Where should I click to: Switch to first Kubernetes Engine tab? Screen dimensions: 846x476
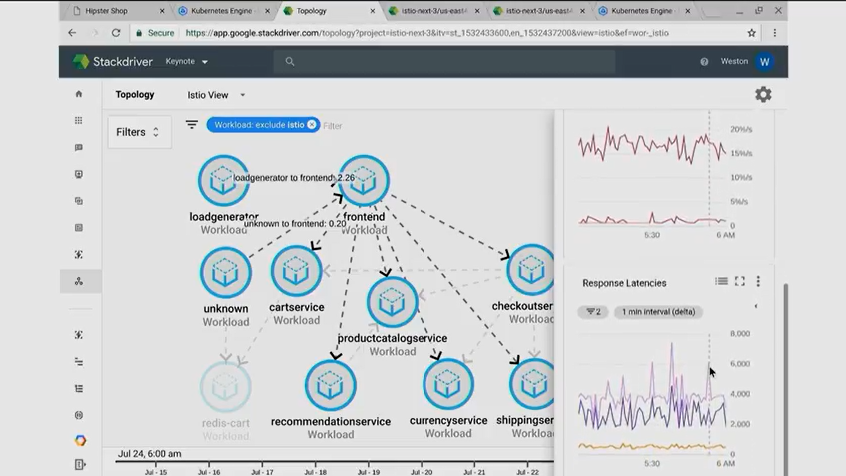pyautogui.click(x=221, y=11)
